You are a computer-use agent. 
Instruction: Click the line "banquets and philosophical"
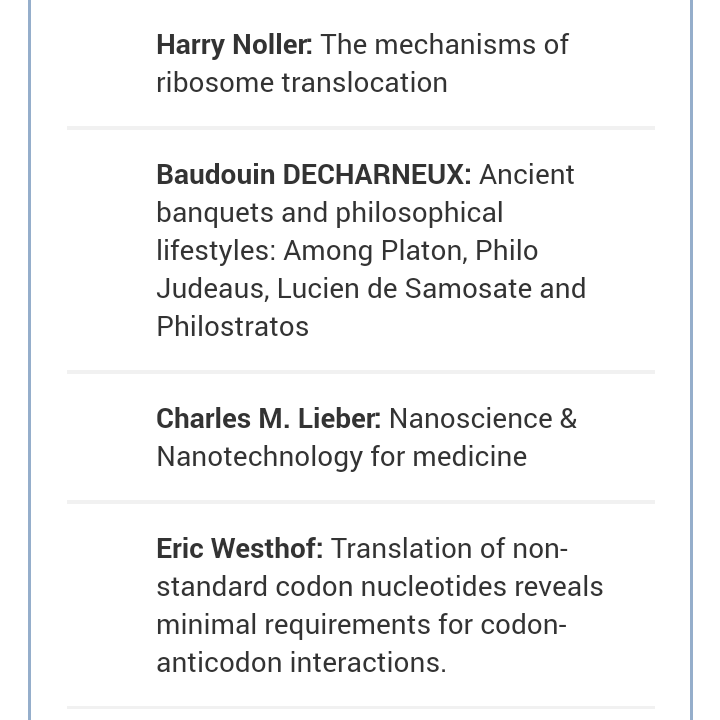click(329, 213)
